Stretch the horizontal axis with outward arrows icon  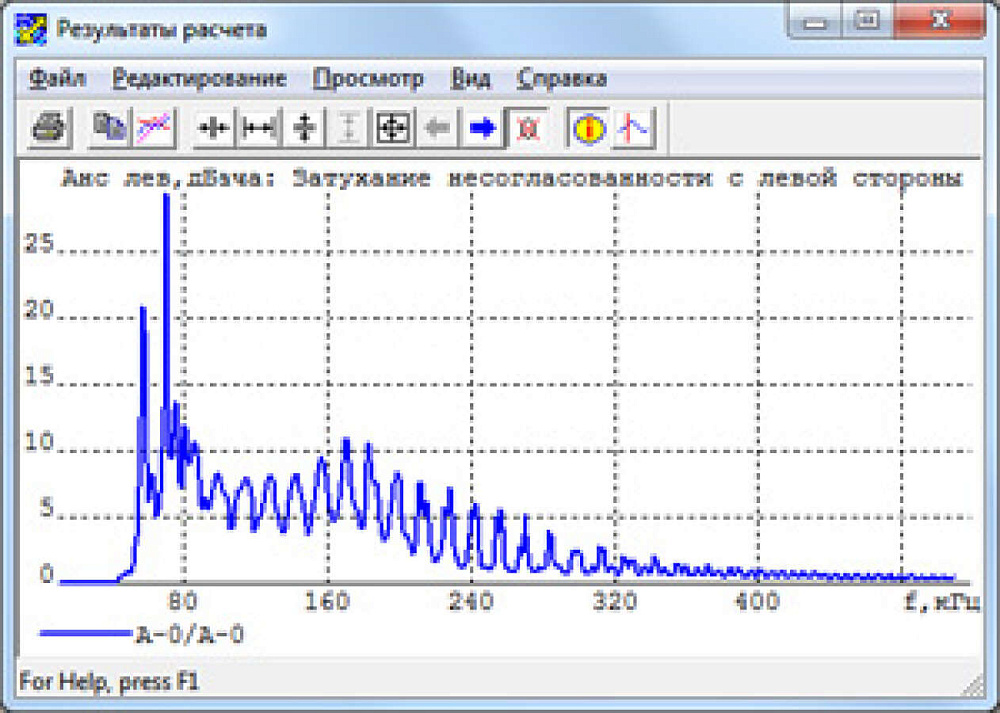[260, 127]
